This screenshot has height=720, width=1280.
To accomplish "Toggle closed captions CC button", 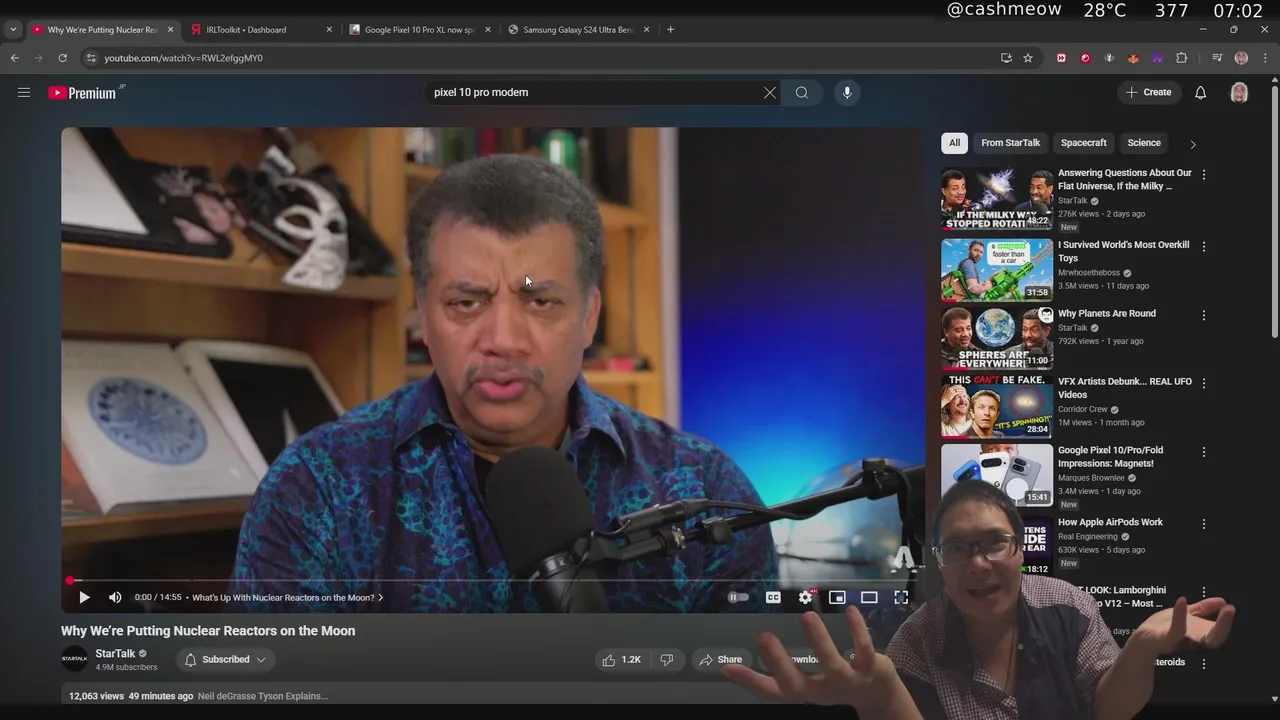I will coord(773,597).
